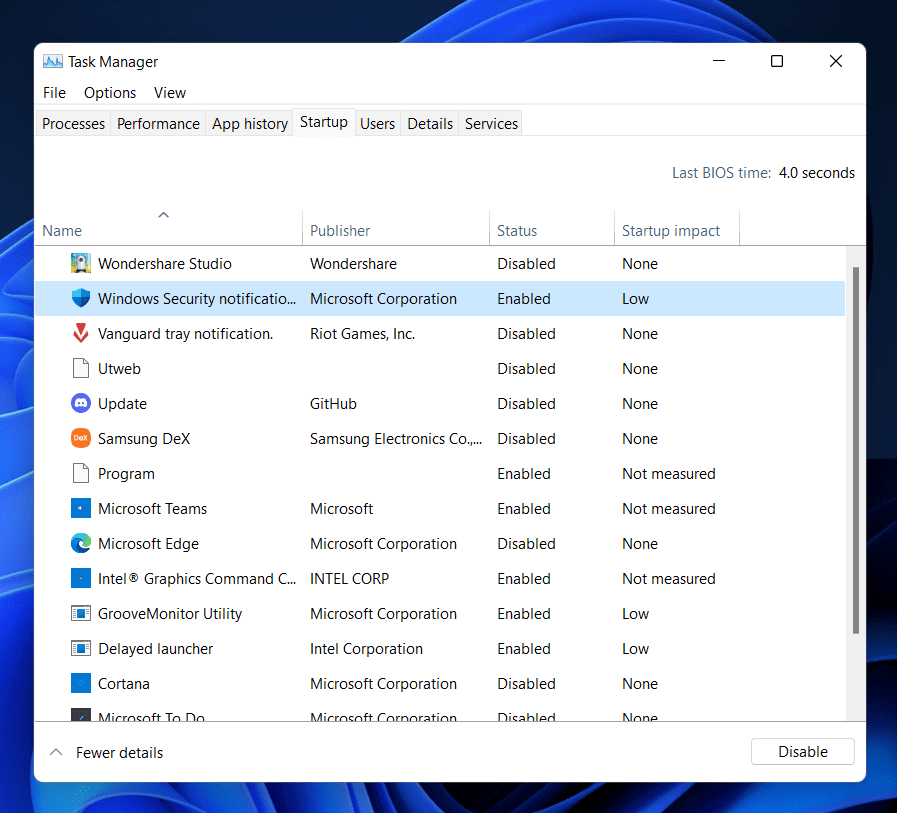897x813 pixels.
Task: Click the Discord Update icon
Action: [81, 404]
